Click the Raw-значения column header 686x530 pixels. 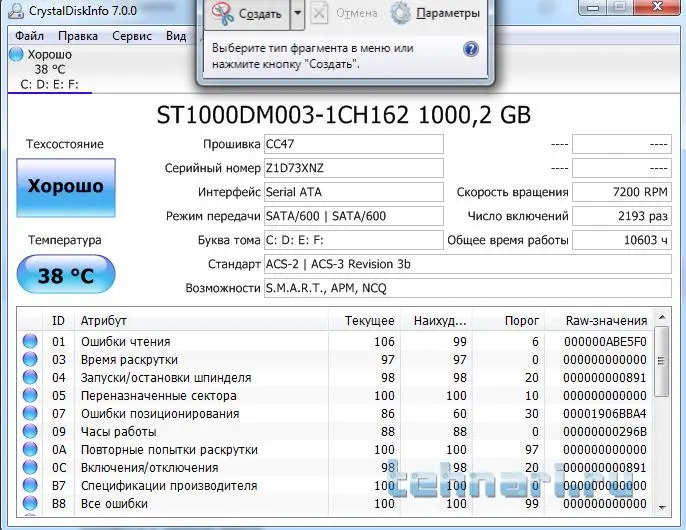pos(598,321)
